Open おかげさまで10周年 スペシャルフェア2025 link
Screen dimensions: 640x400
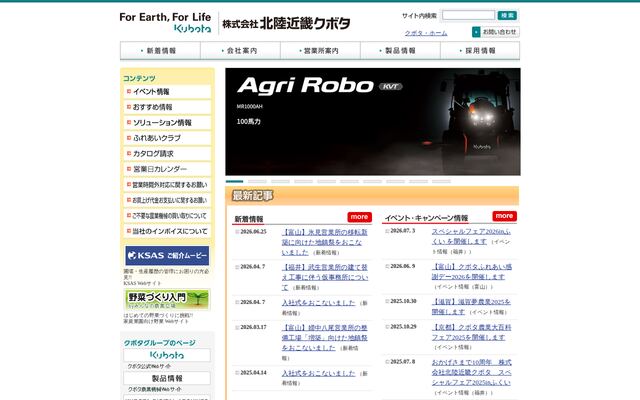[x=471, y=373]
